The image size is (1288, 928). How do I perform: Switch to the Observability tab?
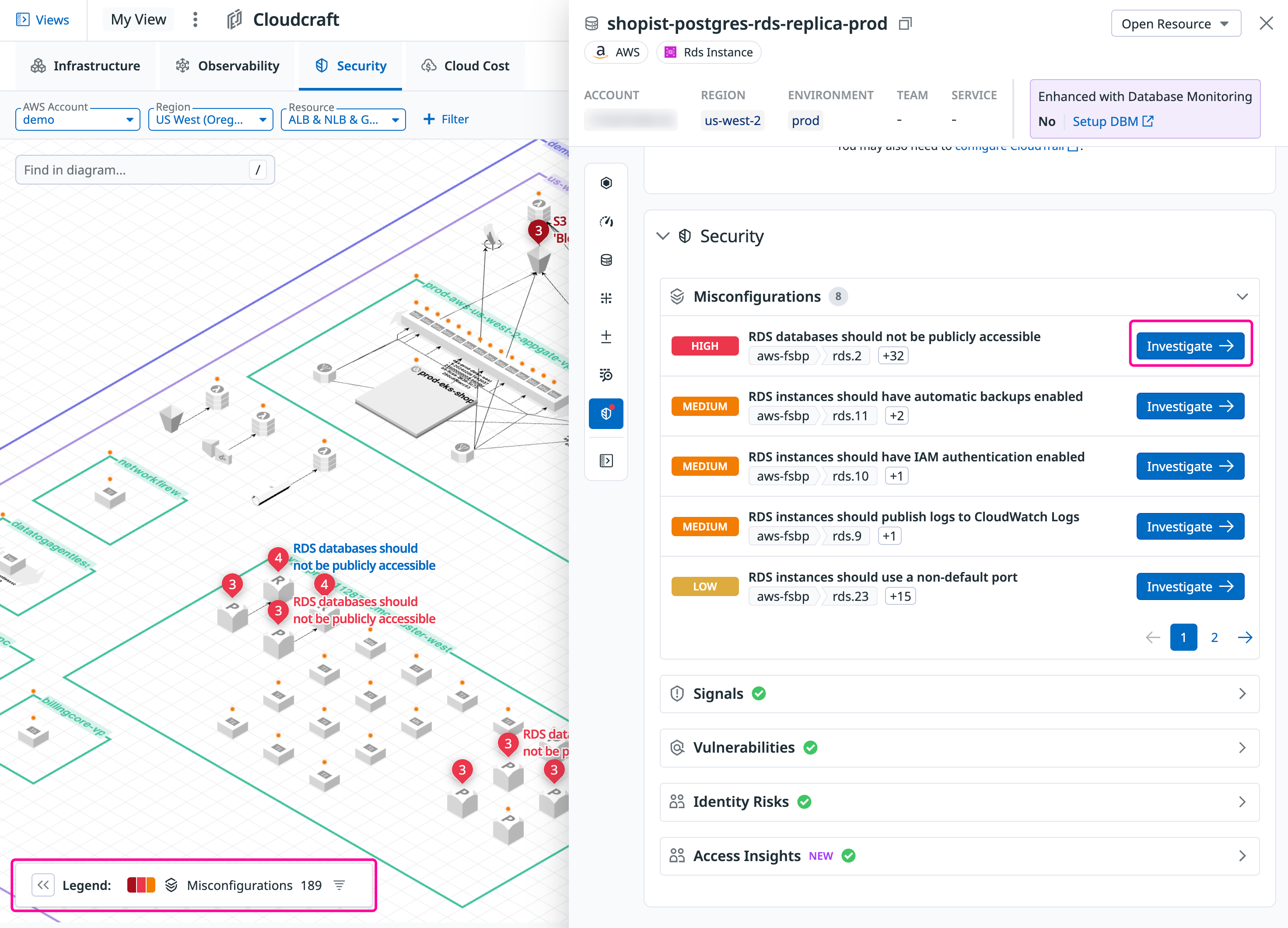tap(227, 66)
